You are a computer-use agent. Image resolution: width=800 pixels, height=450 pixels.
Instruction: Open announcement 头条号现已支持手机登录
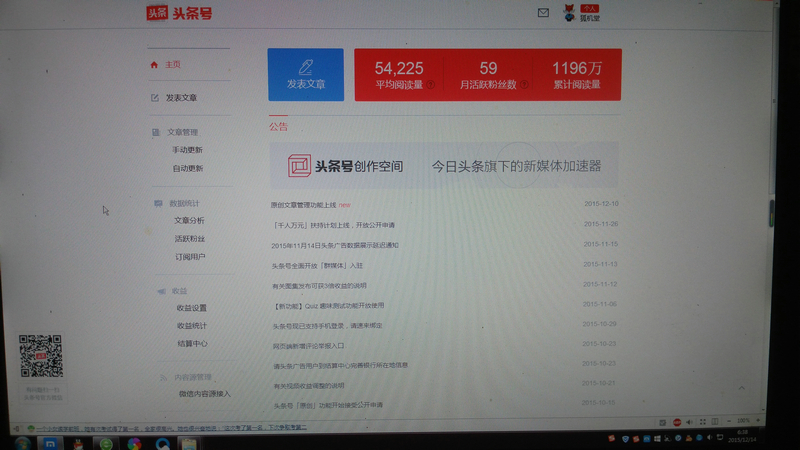328,326
